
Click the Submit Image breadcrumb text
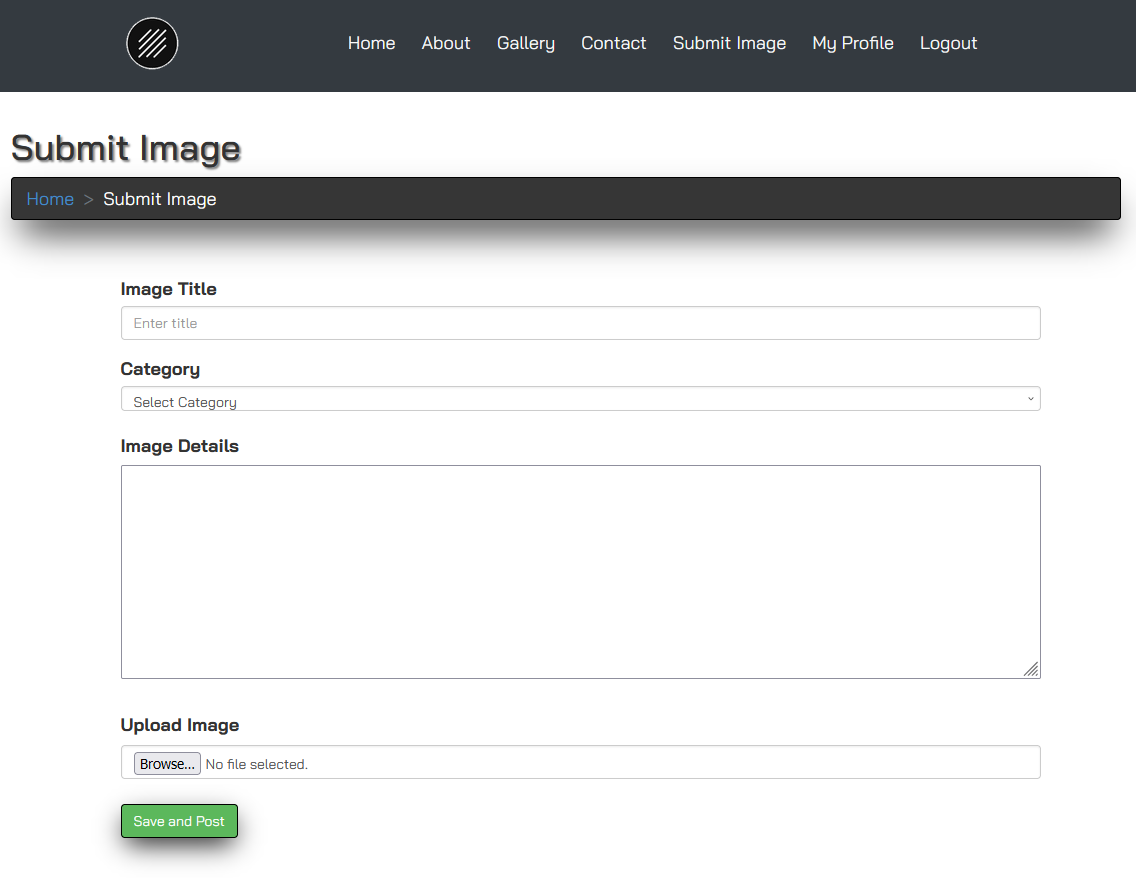tap(159, 199)
